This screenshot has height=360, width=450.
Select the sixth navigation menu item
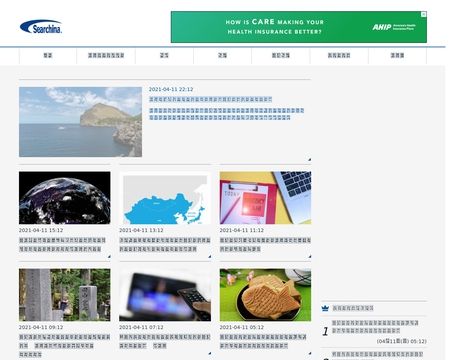pyautogui.click(x=339, y=55)
